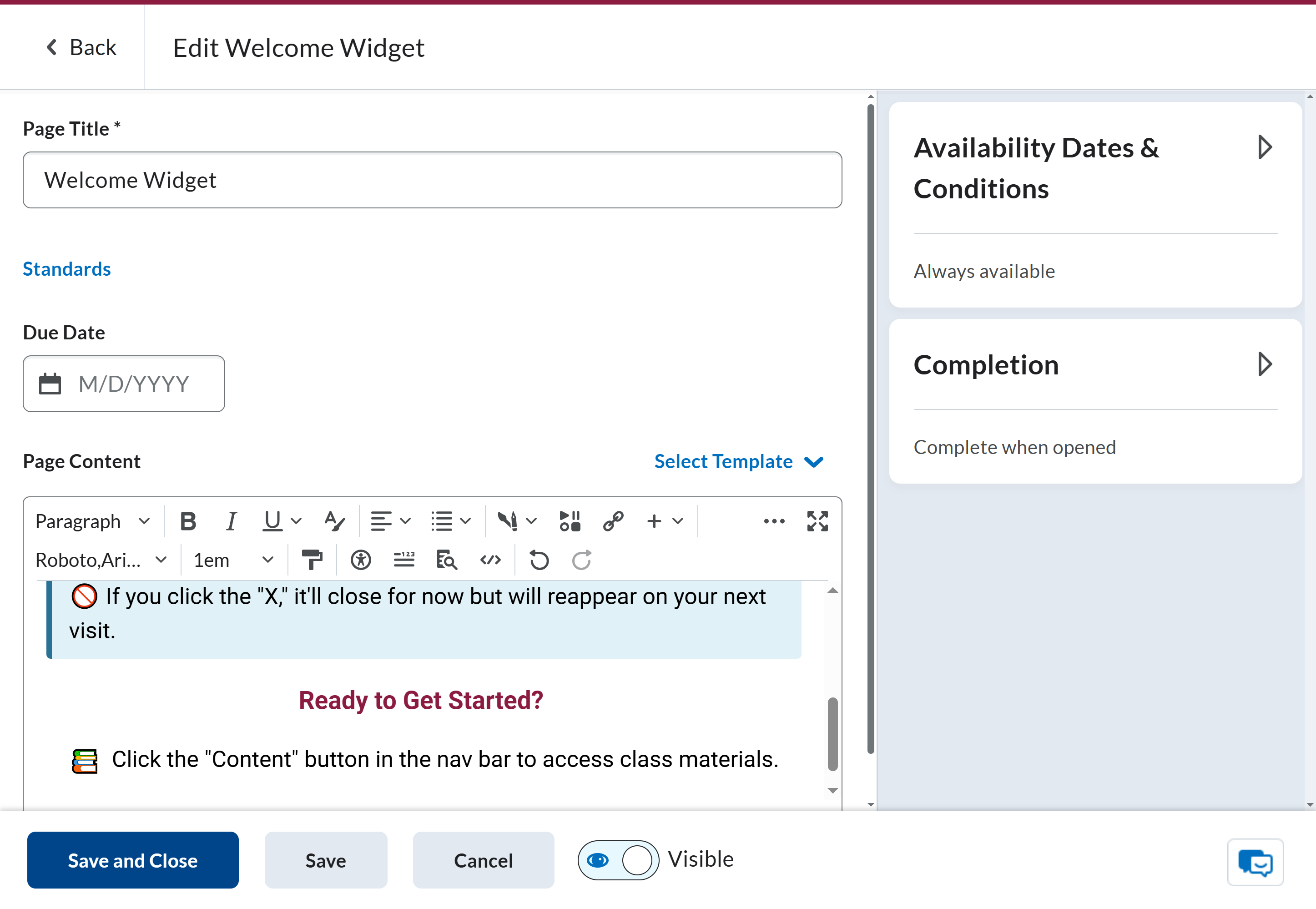This screenshot has height=909, width=1316.
Task: Open the list type chevron
Action: coord(465,521)
